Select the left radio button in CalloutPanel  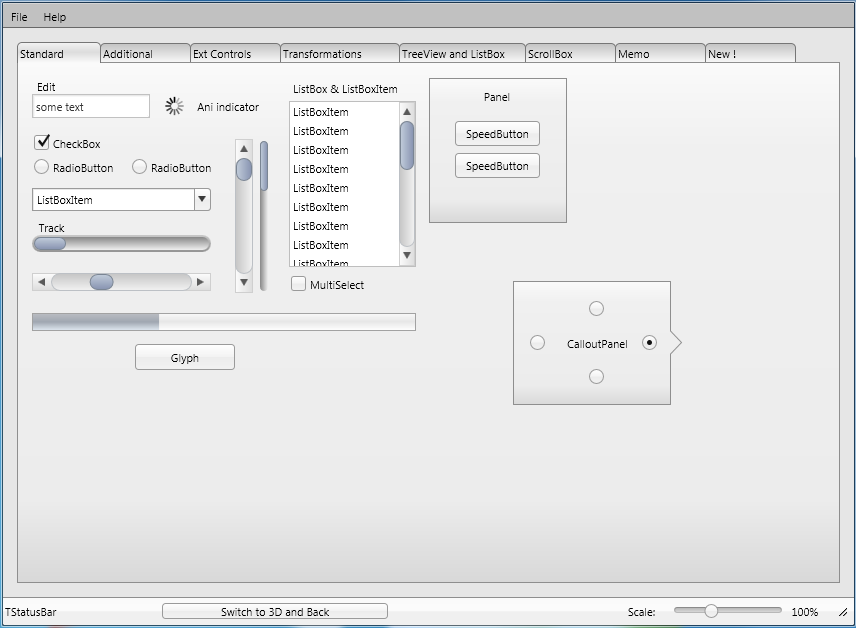pos(537,342)
